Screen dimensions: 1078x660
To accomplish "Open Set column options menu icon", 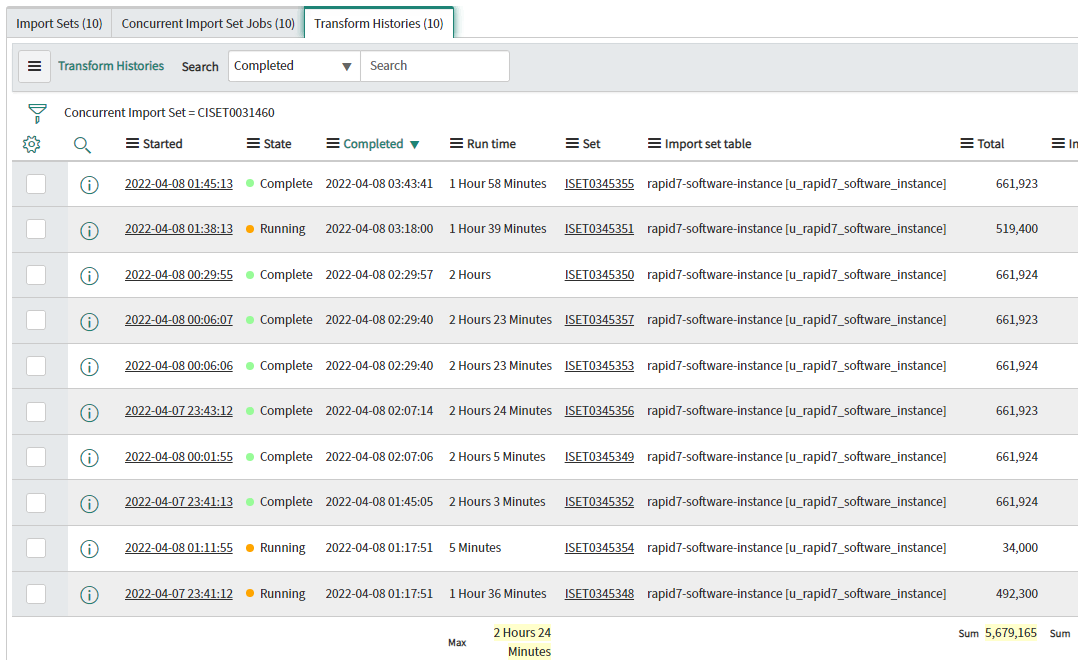I will click(572, 144).
